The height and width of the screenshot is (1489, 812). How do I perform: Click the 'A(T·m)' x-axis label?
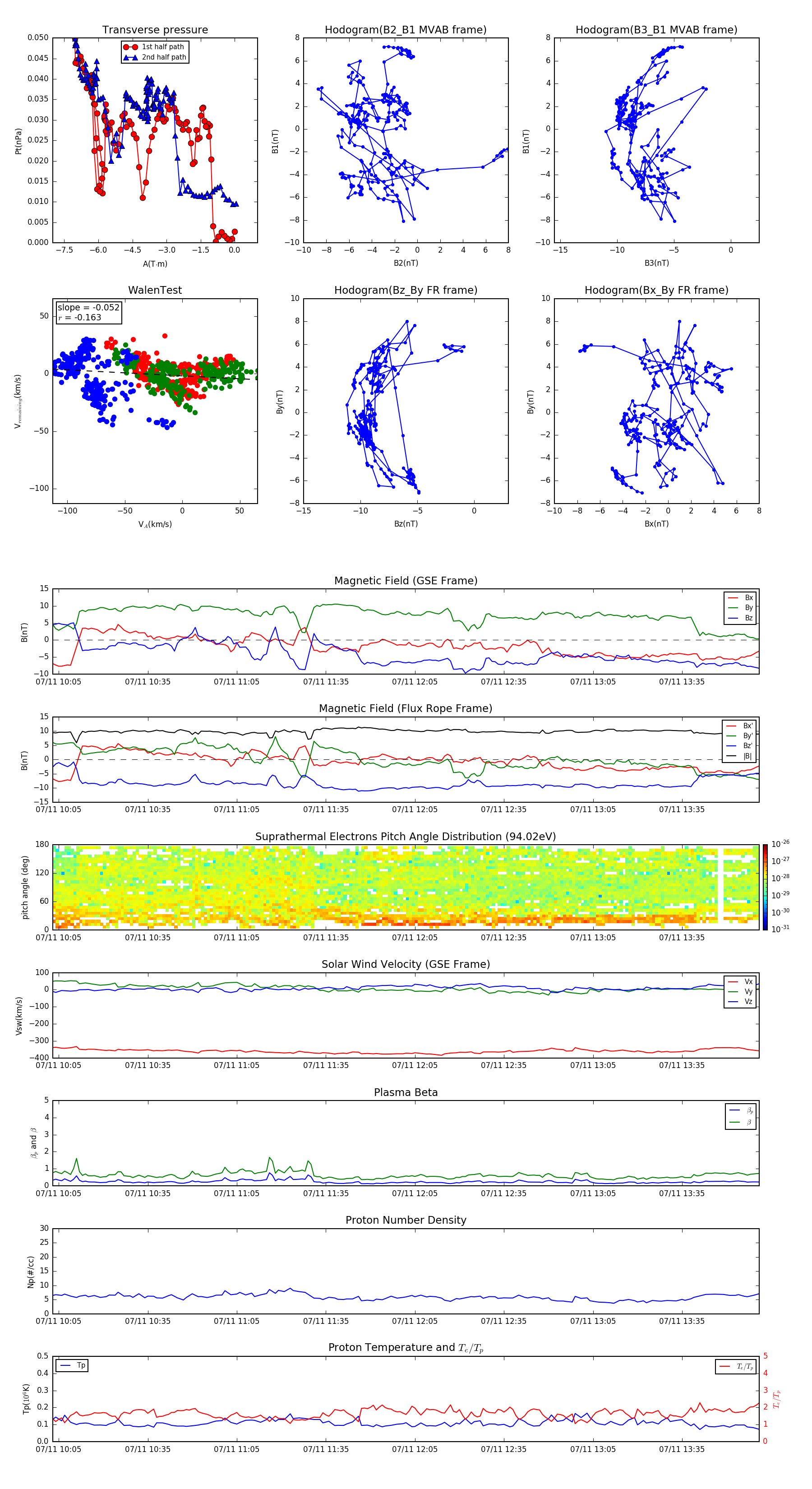click(x=155, y=264)
